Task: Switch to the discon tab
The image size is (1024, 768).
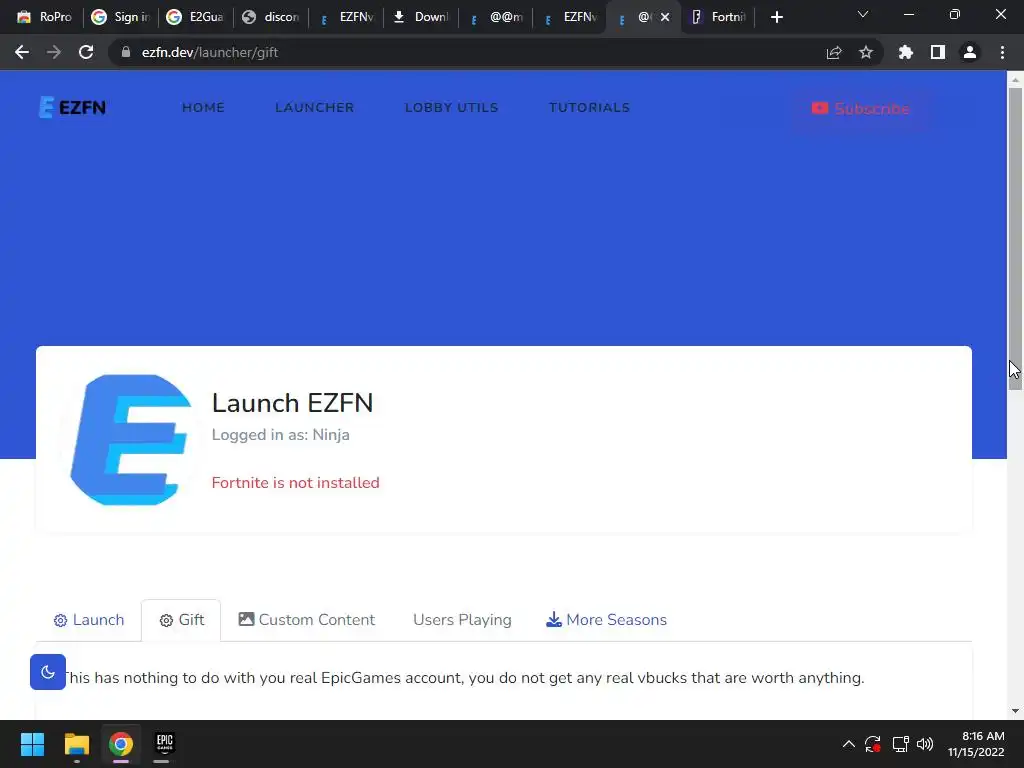Action: point(271,17)
